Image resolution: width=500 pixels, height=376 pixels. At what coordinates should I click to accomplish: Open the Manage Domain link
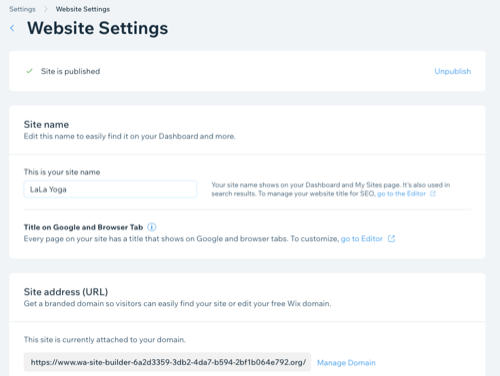click(346, 363)
